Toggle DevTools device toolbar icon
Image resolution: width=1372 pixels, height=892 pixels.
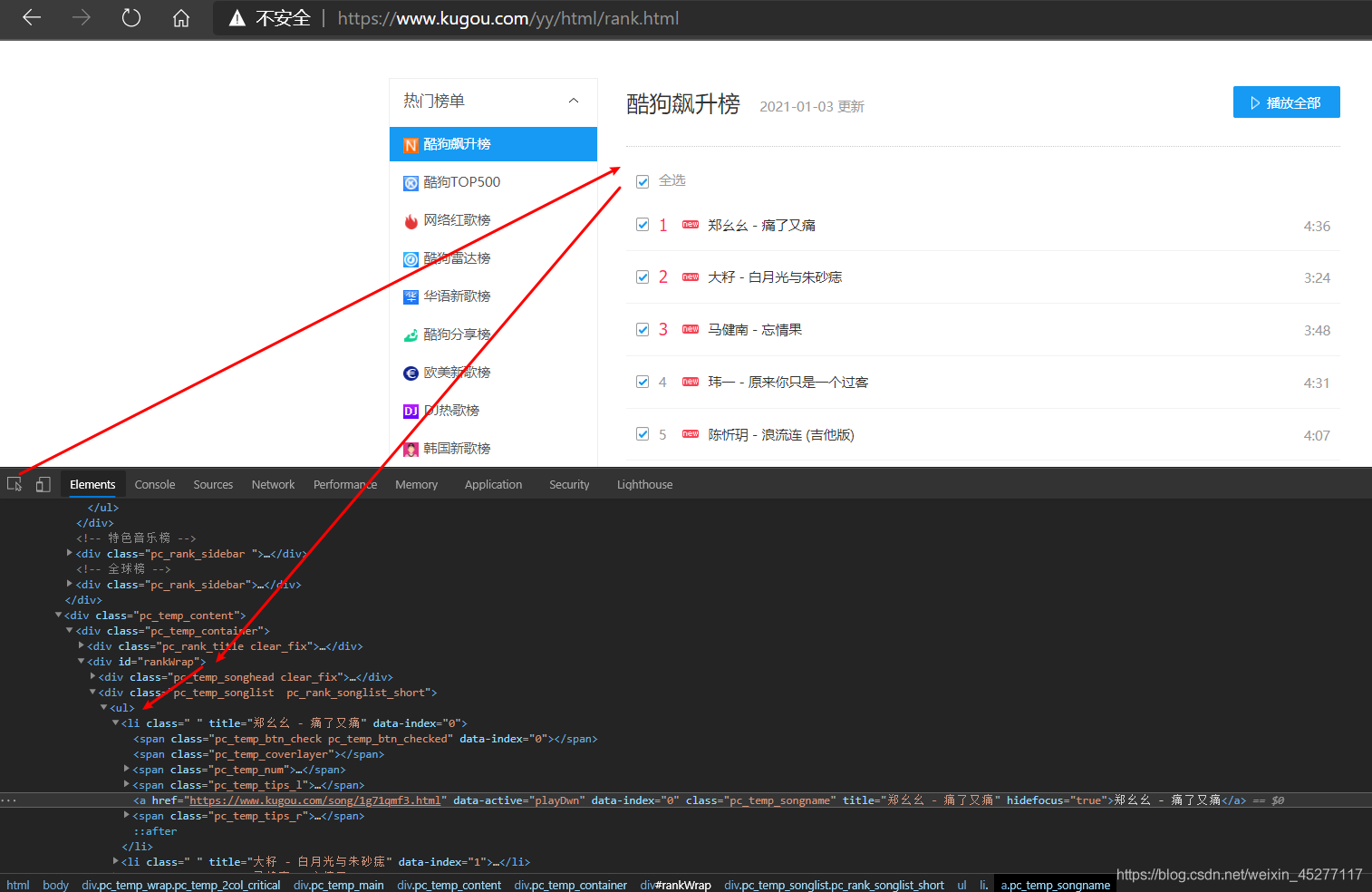tap(43, 484)
